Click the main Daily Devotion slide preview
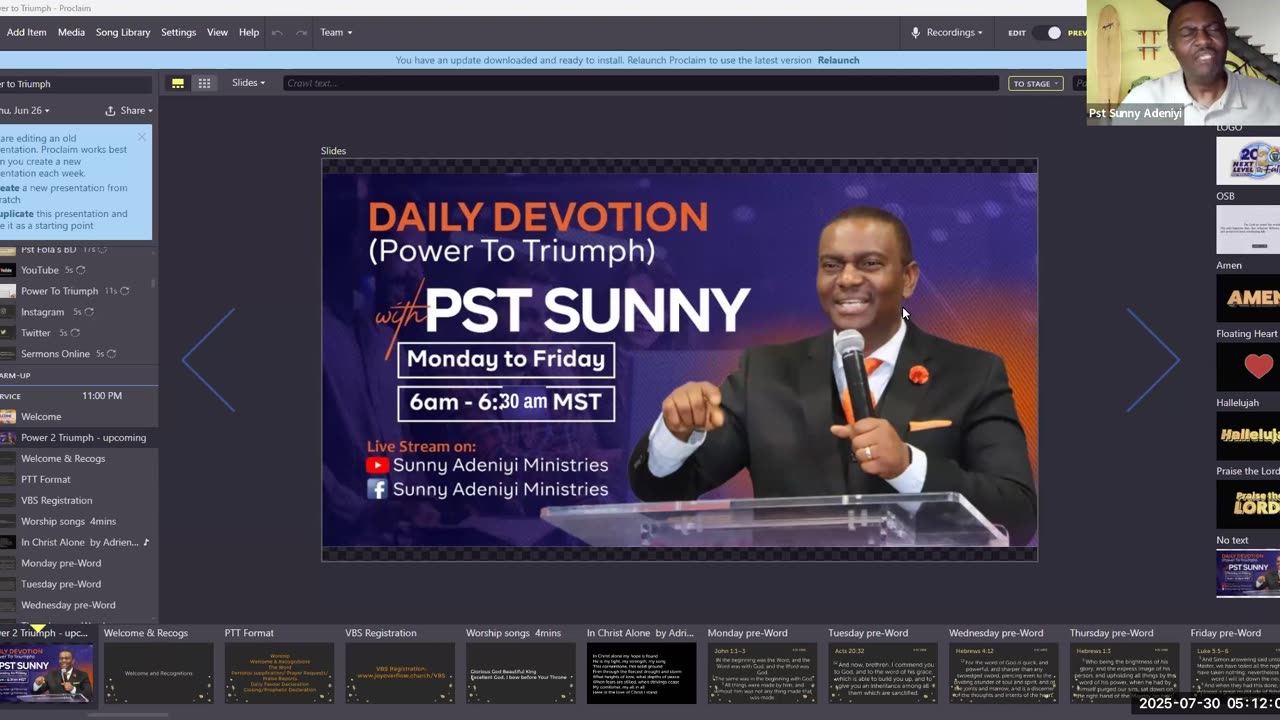The width and height of the screenshot is (1280, 720). click(679, 360)
